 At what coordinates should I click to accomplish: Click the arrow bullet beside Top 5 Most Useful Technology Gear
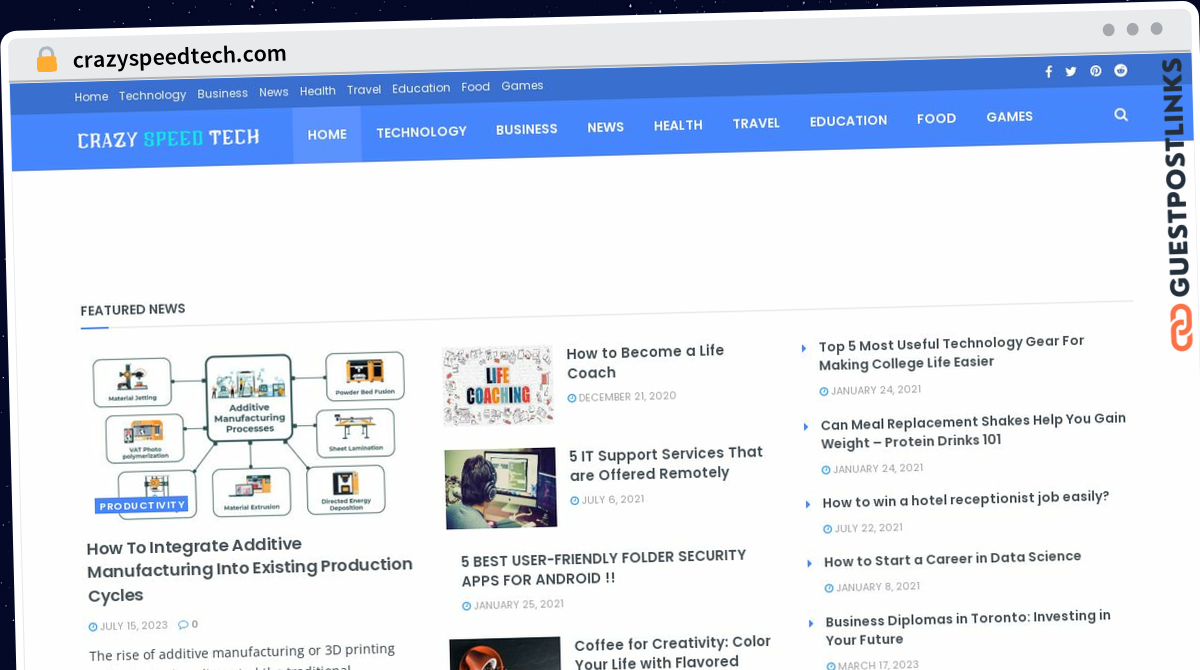point(804,348)
